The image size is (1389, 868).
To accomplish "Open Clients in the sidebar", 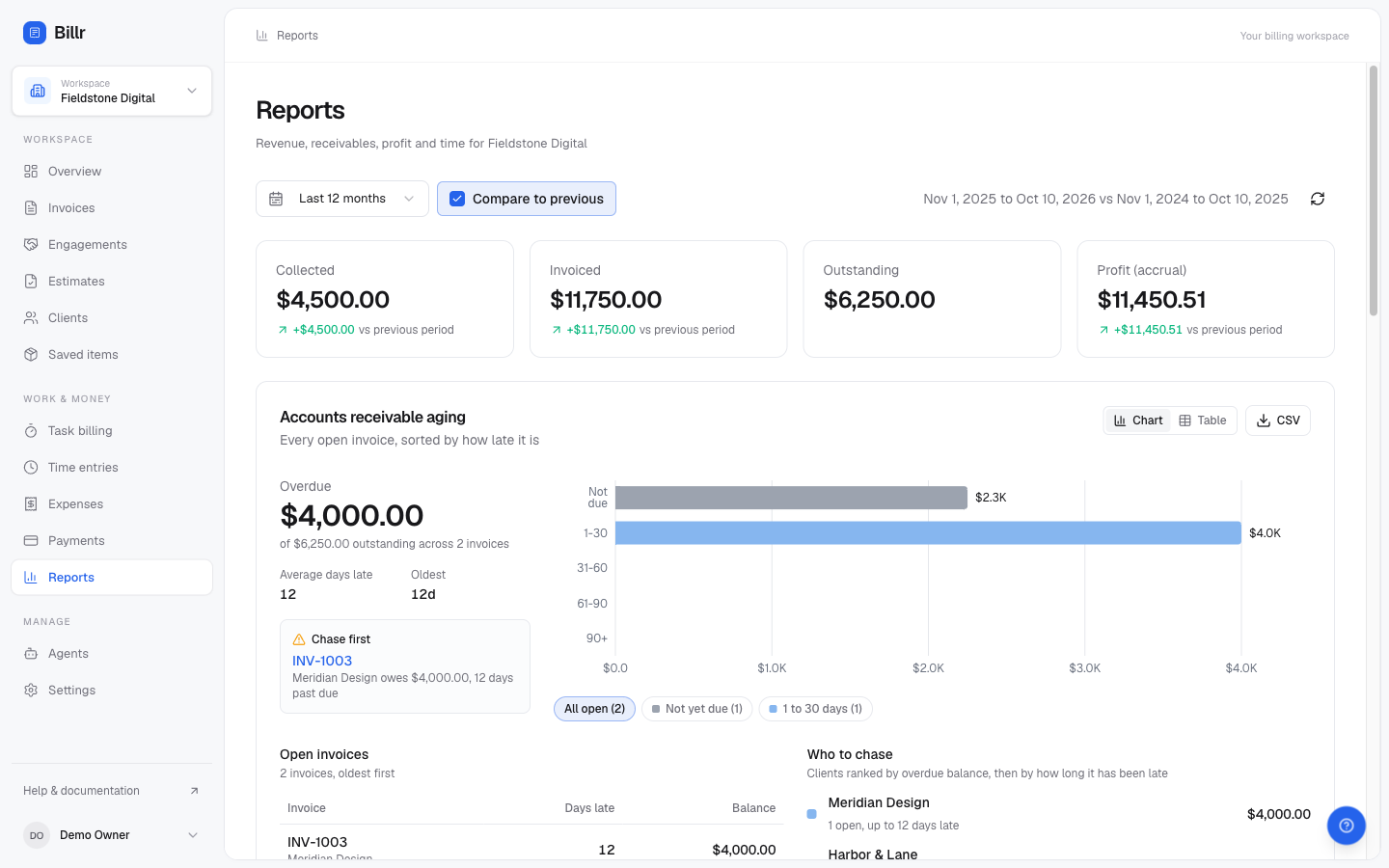I will pos(112,318).
